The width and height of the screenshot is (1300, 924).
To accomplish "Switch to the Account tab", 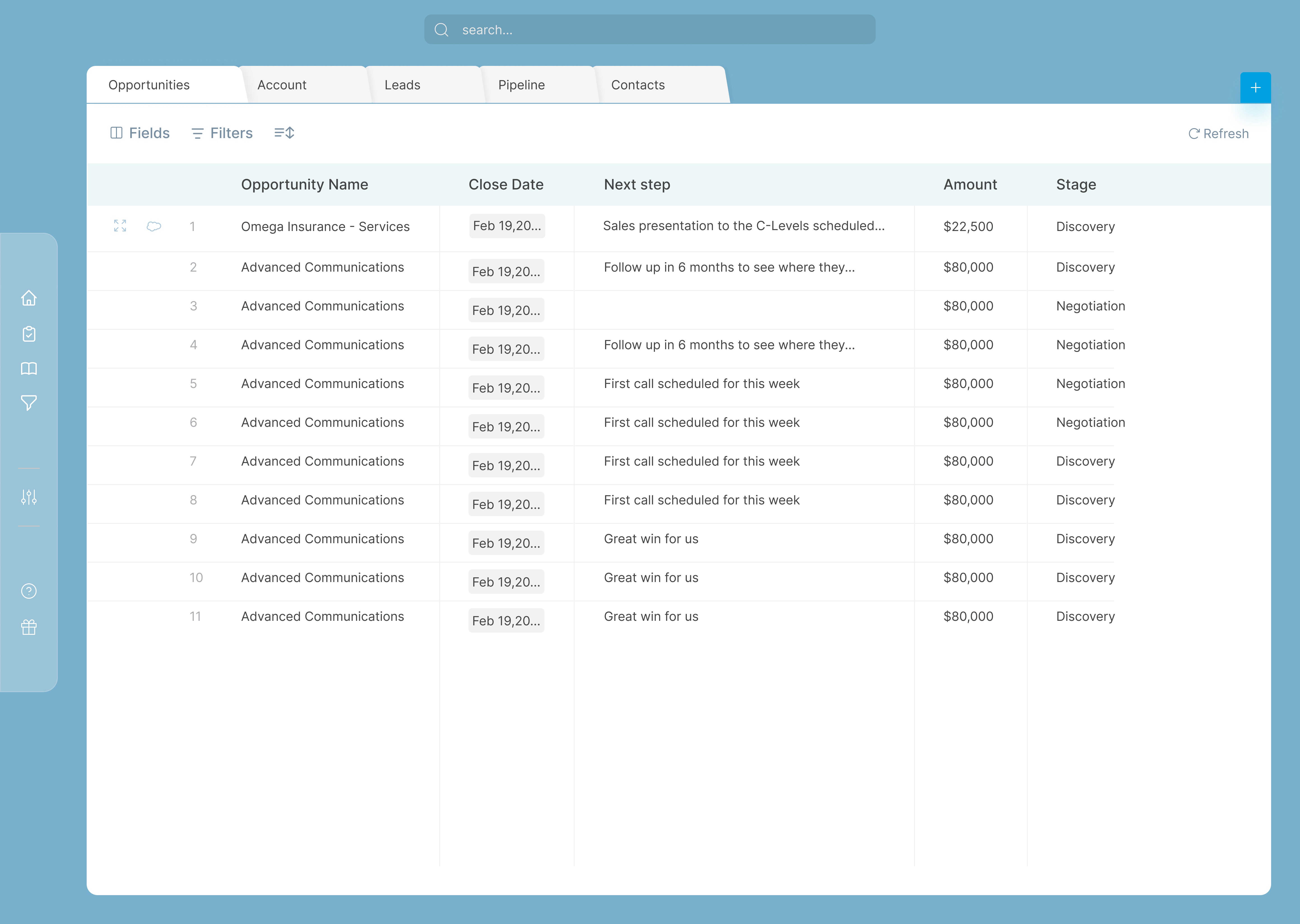I will (x=282, y=85).
